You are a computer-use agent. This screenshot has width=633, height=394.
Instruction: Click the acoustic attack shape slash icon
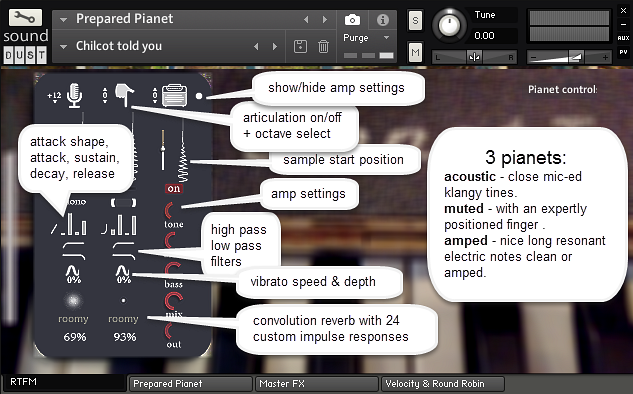coord(54,229)
